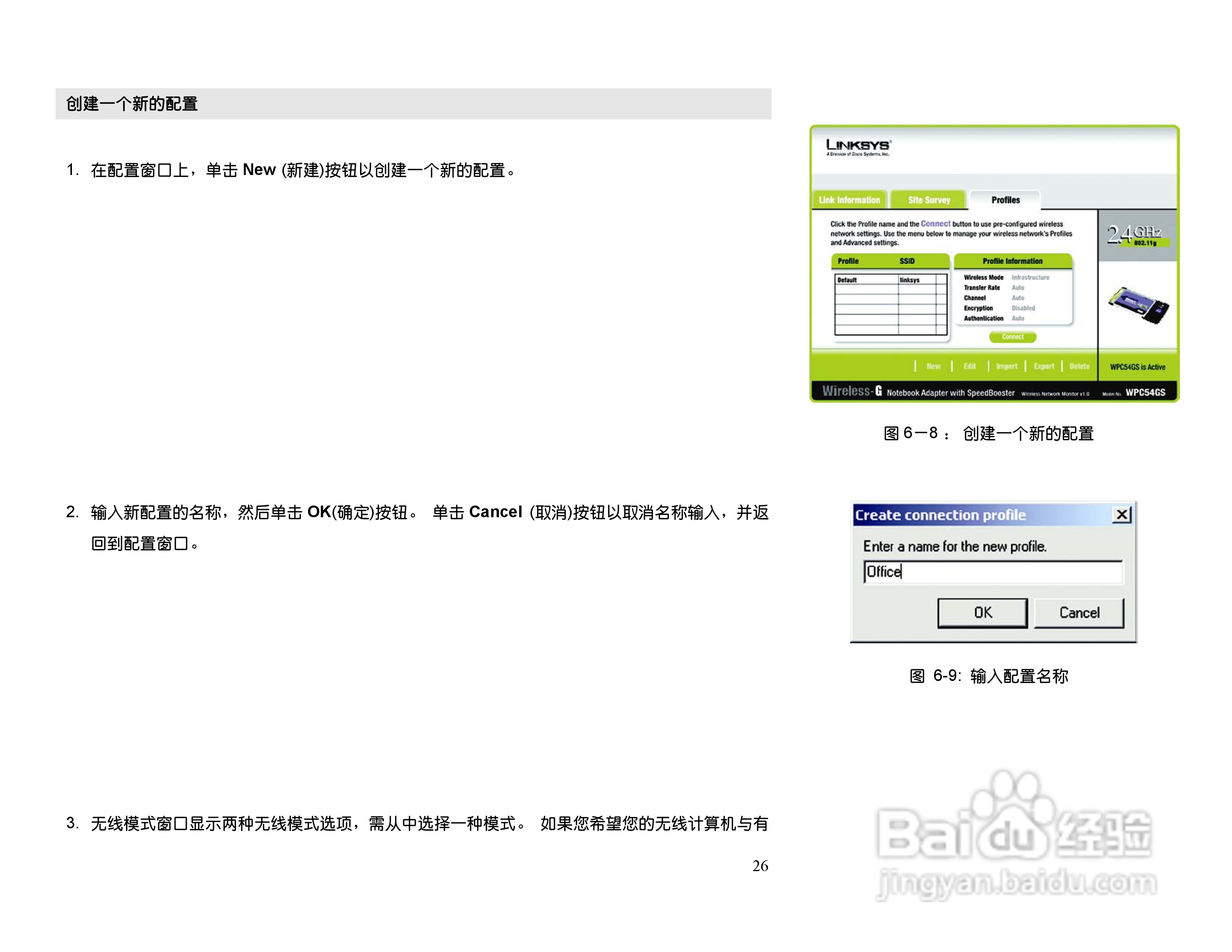
Task: Click the profile name input field
Action: point(993,572)
